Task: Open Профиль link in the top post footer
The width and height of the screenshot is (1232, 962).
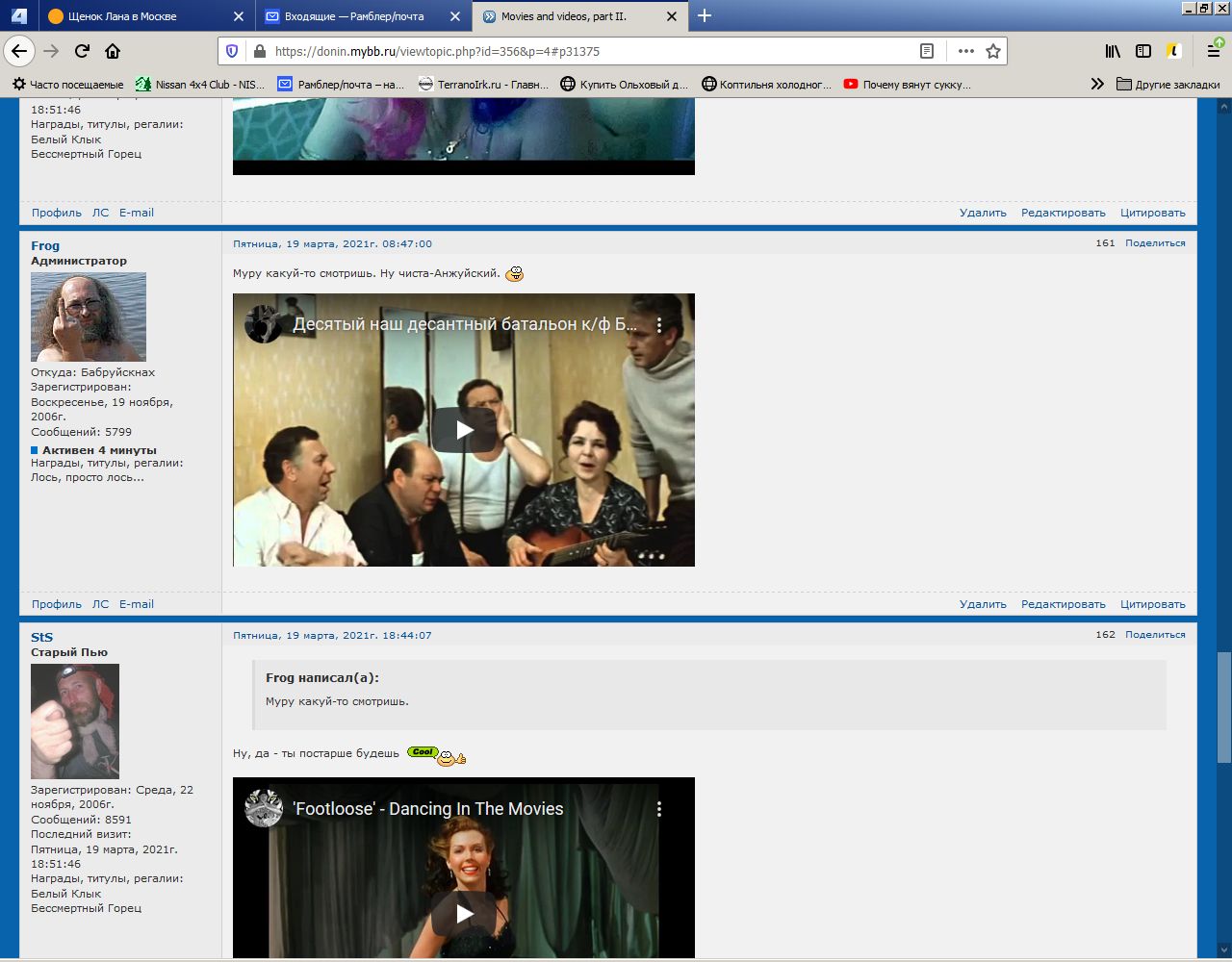Action: click(57, 213)
